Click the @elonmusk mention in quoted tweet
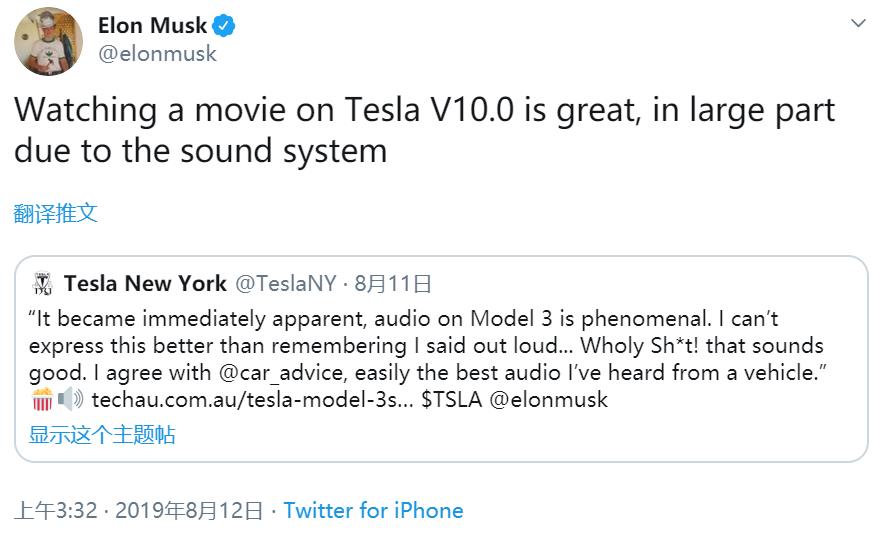This screenshot has width=881, height=533. tap(552, 400)
